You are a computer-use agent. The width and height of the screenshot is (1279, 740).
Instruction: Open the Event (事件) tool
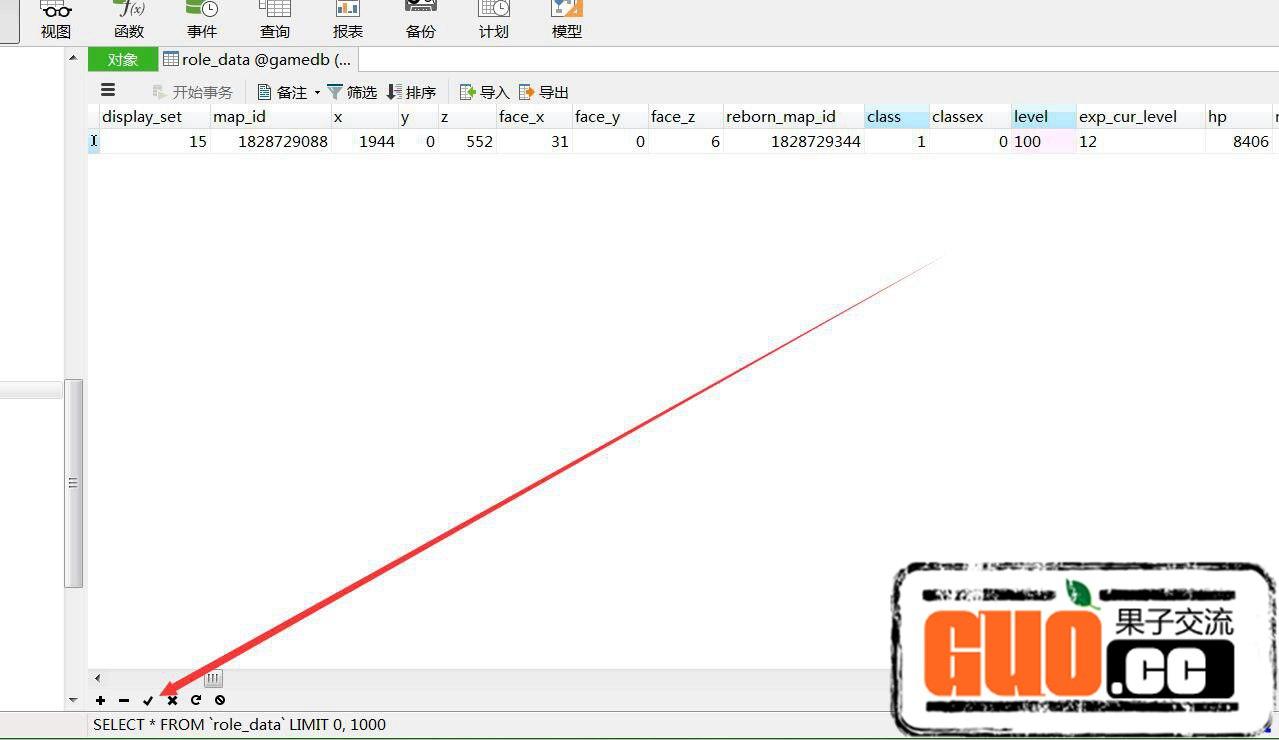(x=202, y=19)
